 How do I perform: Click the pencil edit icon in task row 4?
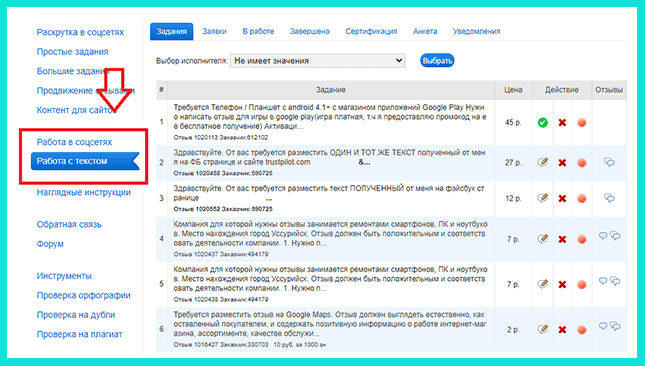point(543,239)
